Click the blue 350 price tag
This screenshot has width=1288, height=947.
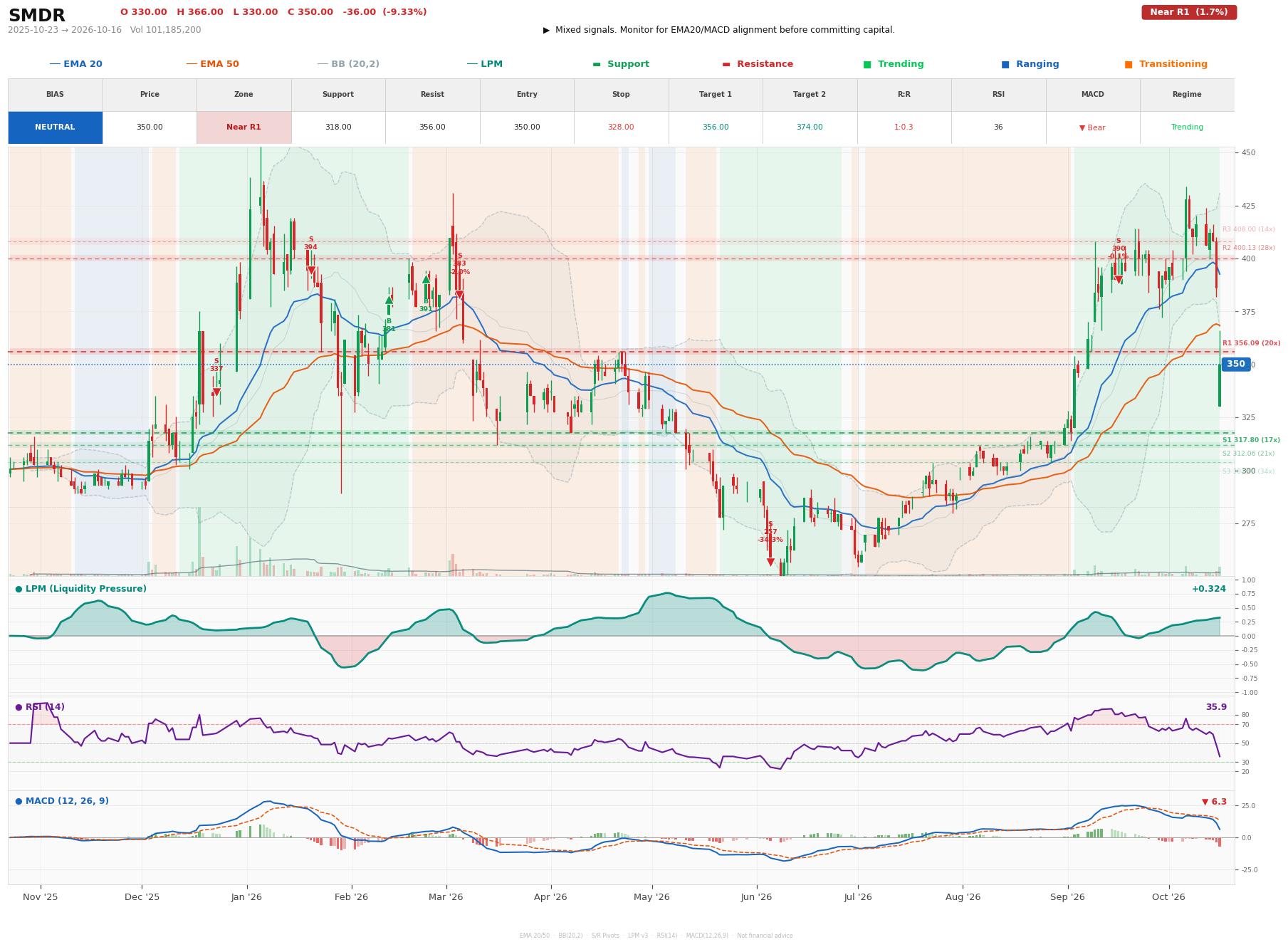(x=1235, y=365)
